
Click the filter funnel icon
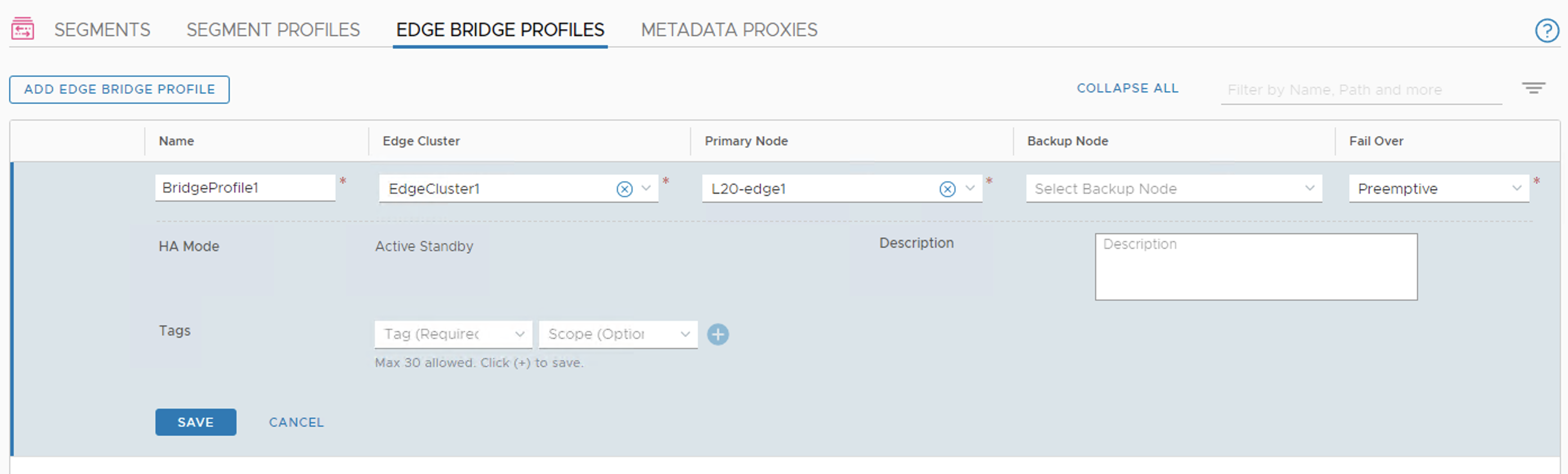click(1533, 88)
